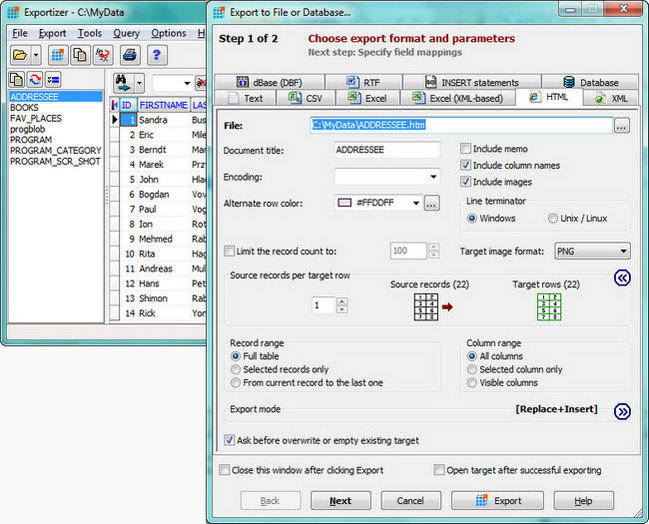The width and height of the screenshot is (649, 524).
Task: Open the Query menu
Action: [x=126, y=33]
